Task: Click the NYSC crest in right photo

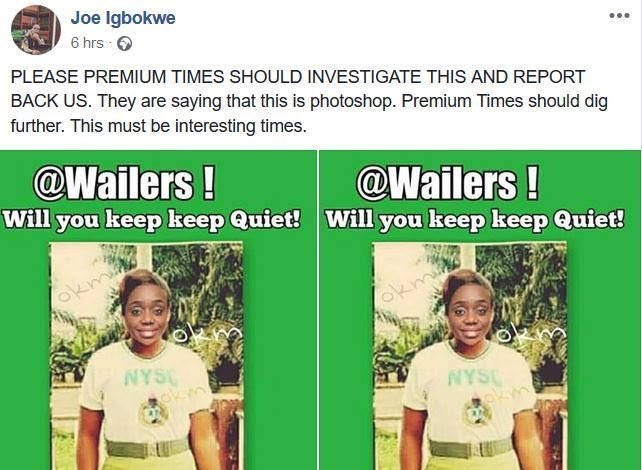Action: 478,410
